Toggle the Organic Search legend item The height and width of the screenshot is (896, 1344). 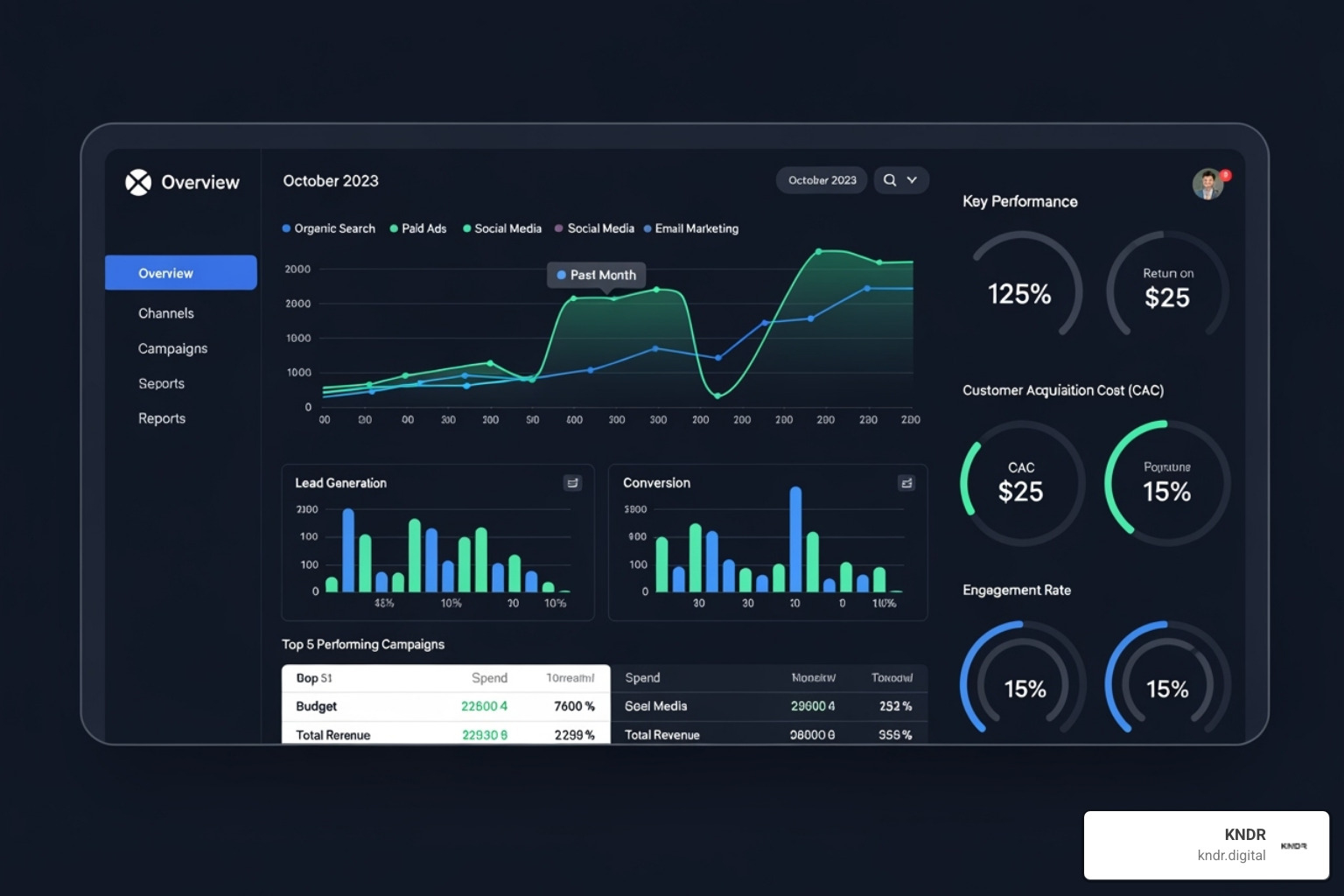coord(329,228)
